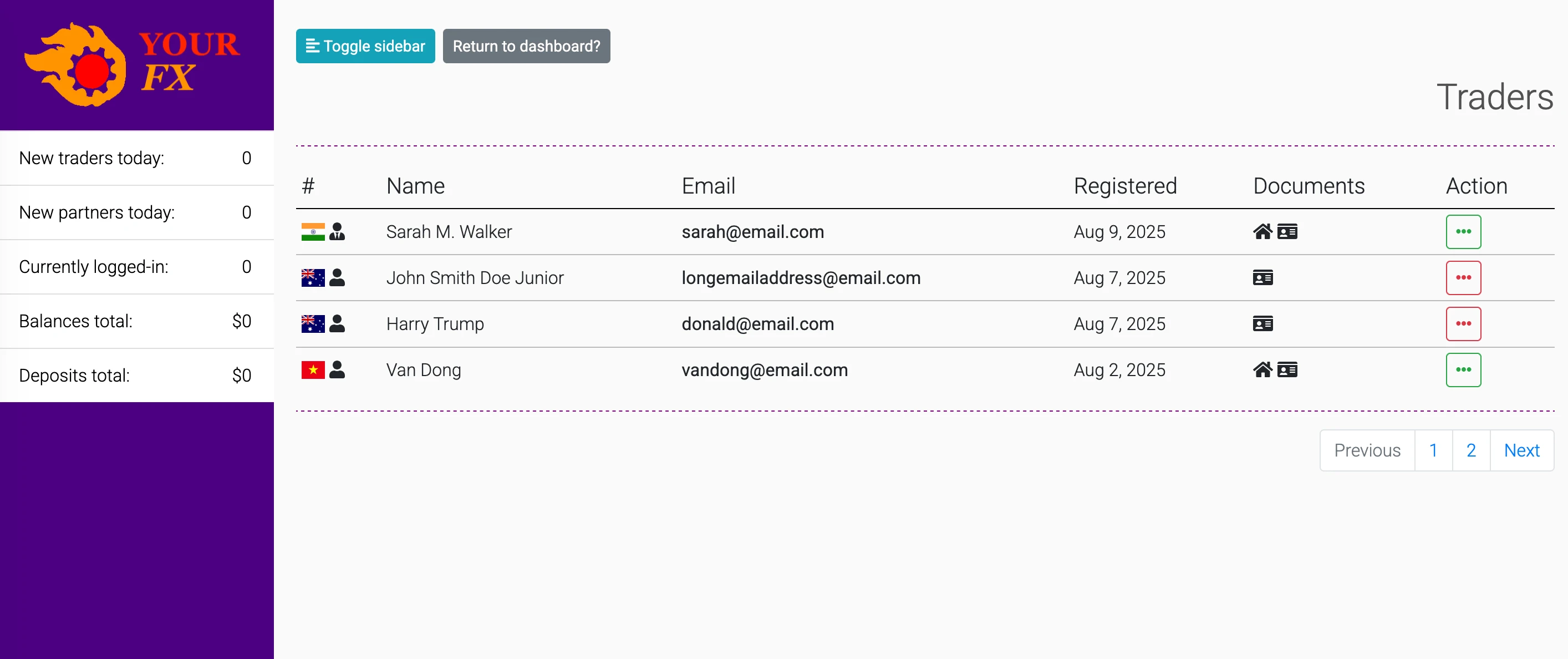Open action menu for John Smith Doe Junior
Viewport: 1568px width, 659px height.
1463,278
